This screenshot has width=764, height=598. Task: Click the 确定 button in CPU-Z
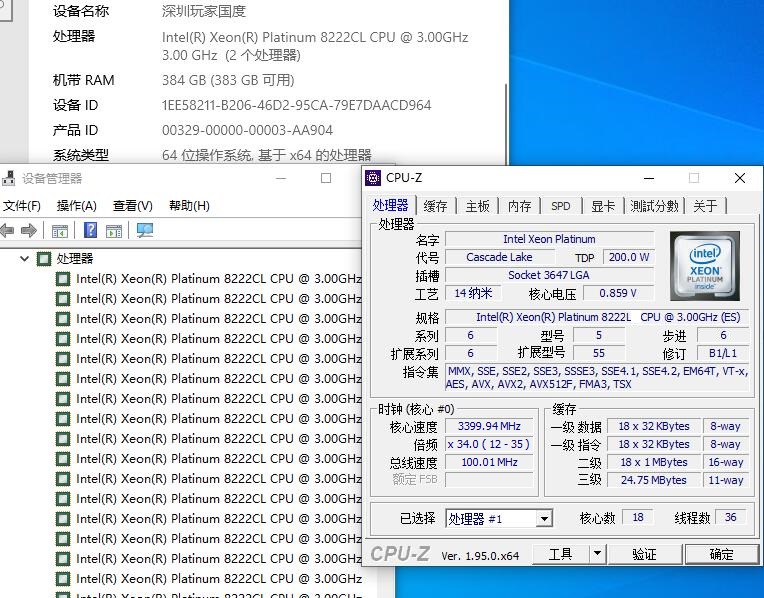[722, 554]
